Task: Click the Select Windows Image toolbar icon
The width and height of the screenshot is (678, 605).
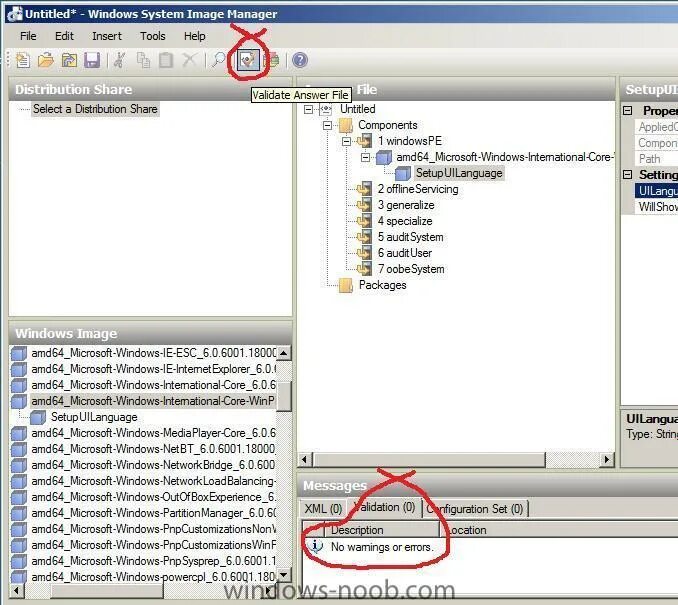Action: [69, 60]
